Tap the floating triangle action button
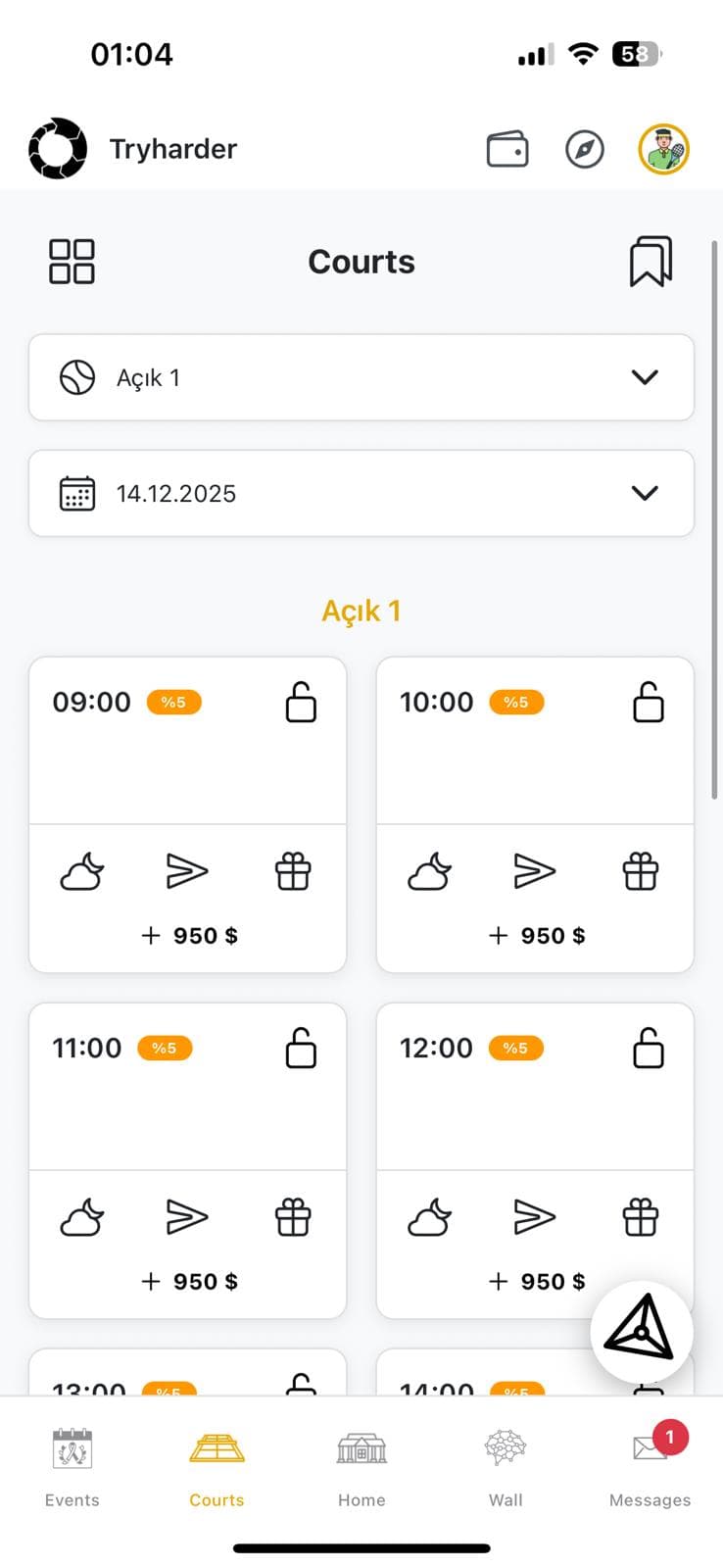 click(641, 1332)
